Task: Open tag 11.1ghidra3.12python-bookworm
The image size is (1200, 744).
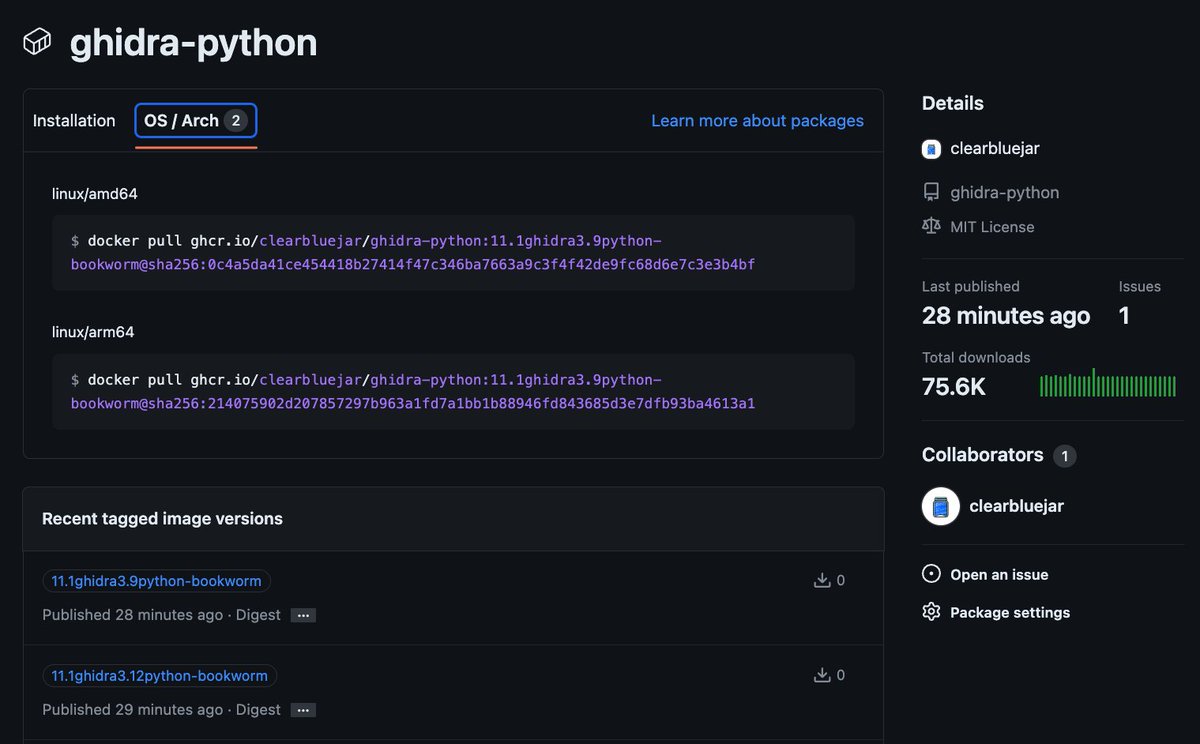Action: pyautogui.click(x=160, y=676)
